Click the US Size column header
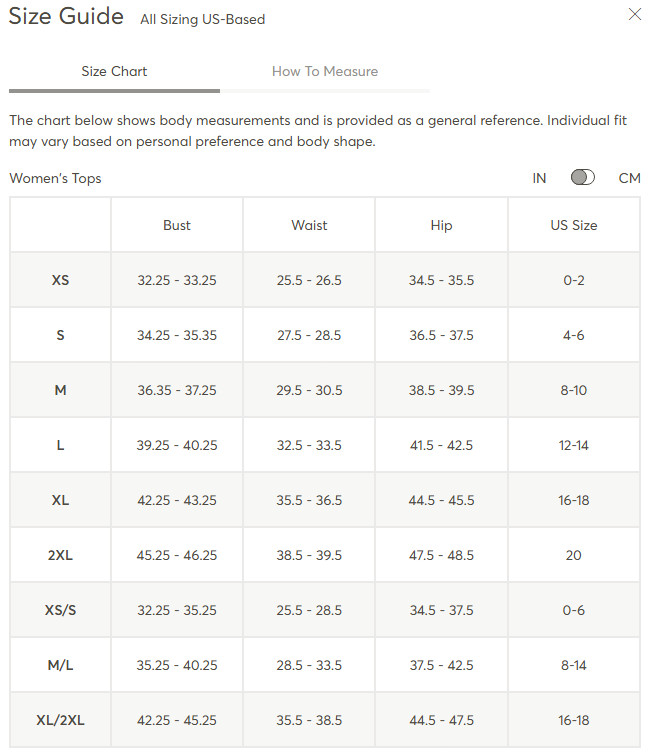The image size is (657, 754). pos(574,225)
